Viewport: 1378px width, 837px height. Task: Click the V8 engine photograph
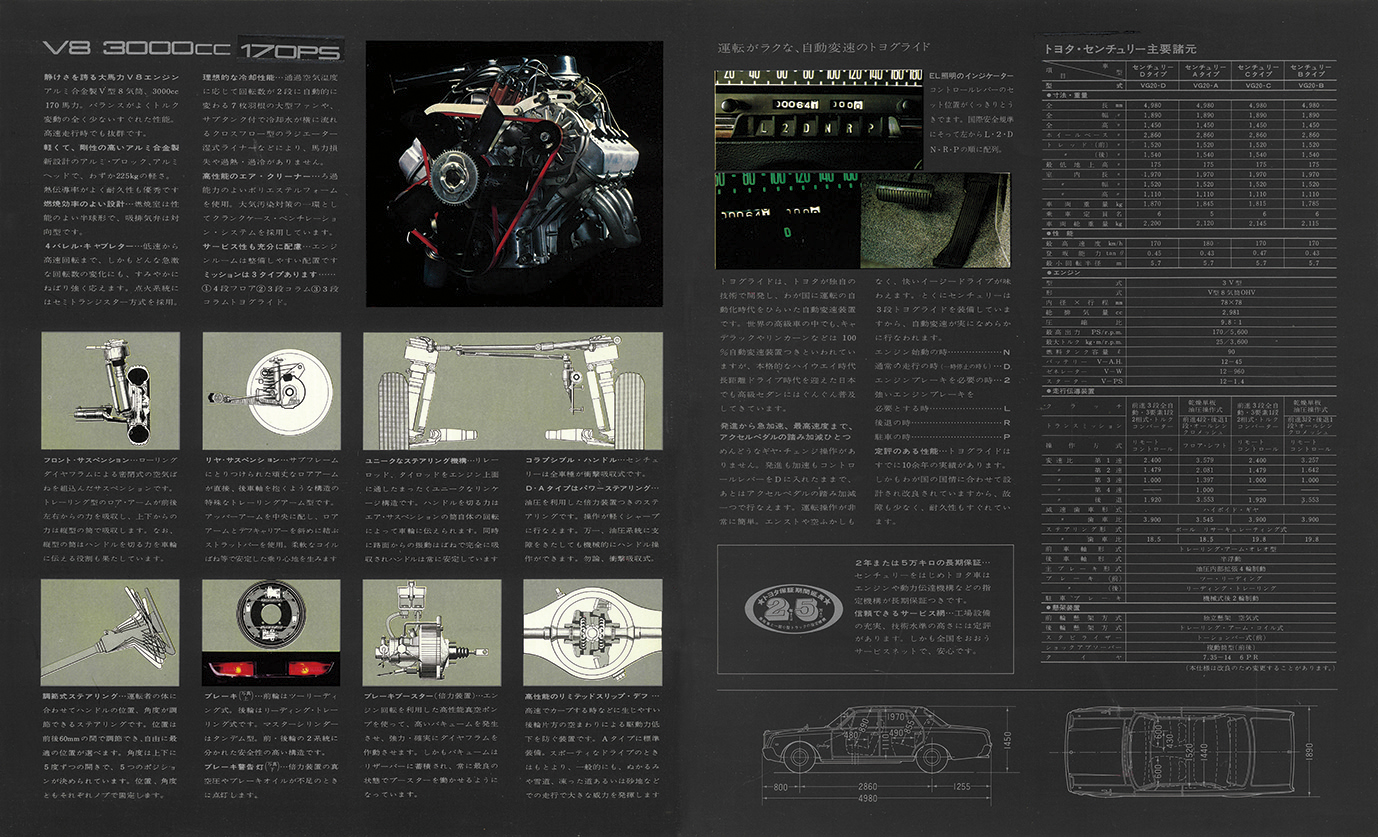(x=515, y=174)
